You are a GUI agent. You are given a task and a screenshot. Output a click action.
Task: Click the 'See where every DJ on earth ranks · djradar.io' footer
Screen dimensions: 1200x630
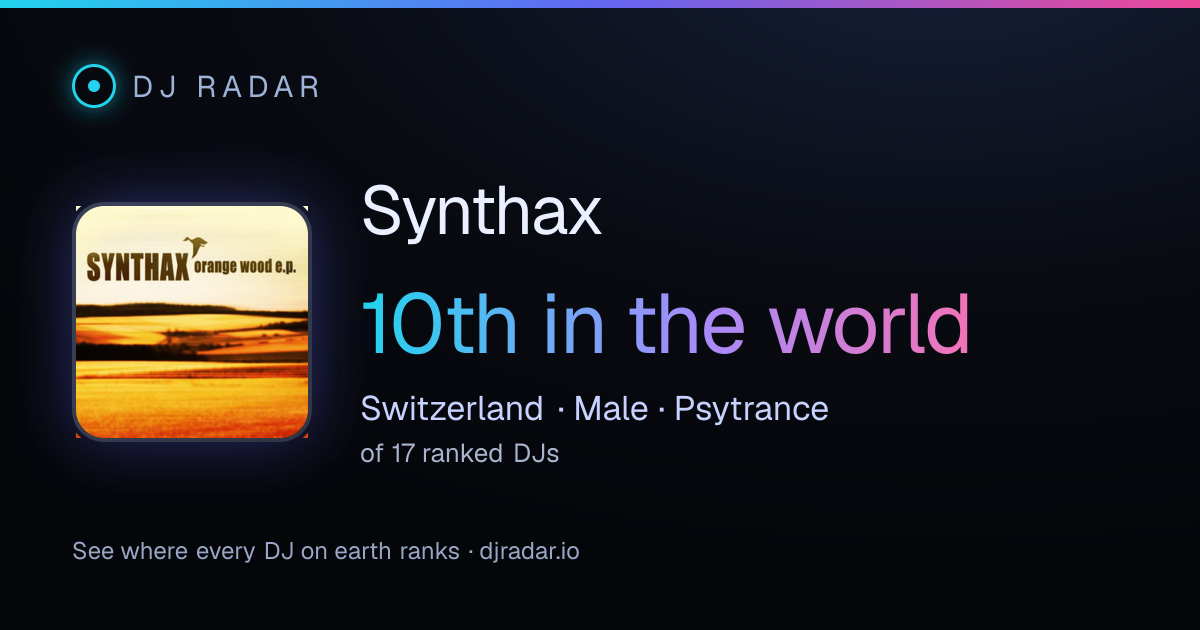click(x=326, y=551)
